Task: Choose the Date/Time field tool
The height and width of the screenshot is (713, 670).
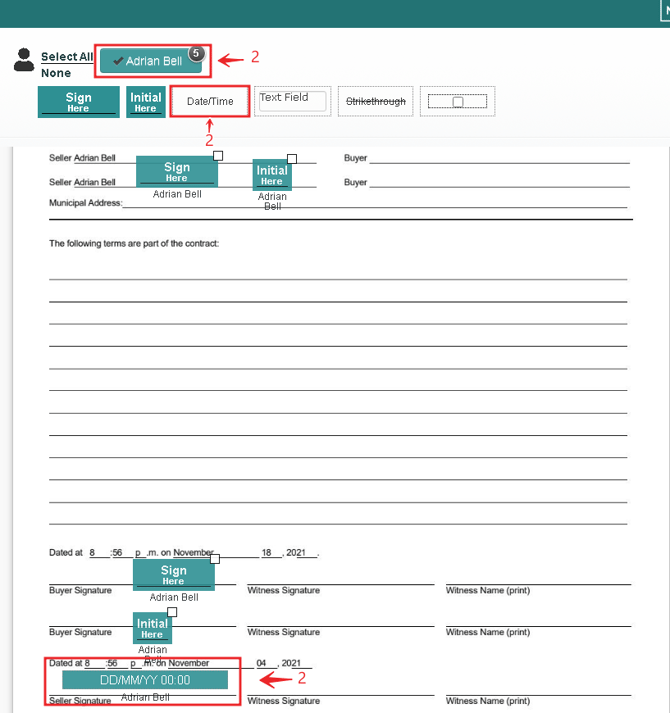Action: click(210, 102)
